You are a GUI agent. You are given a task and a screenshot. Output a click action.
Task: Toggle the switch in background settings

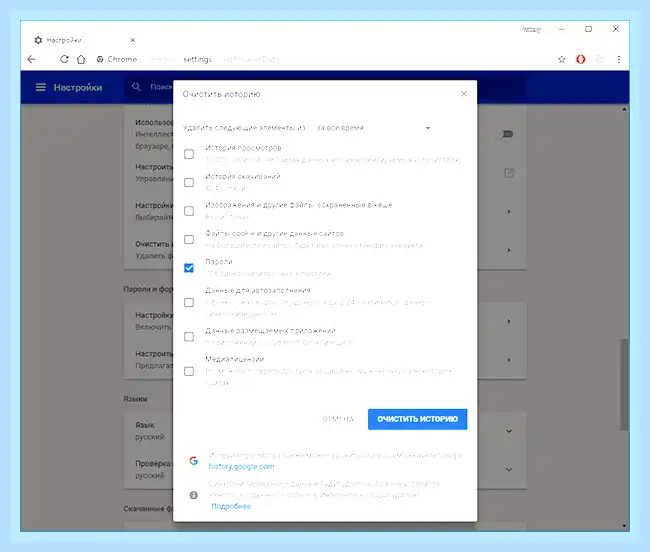click(x=507, y=134)
